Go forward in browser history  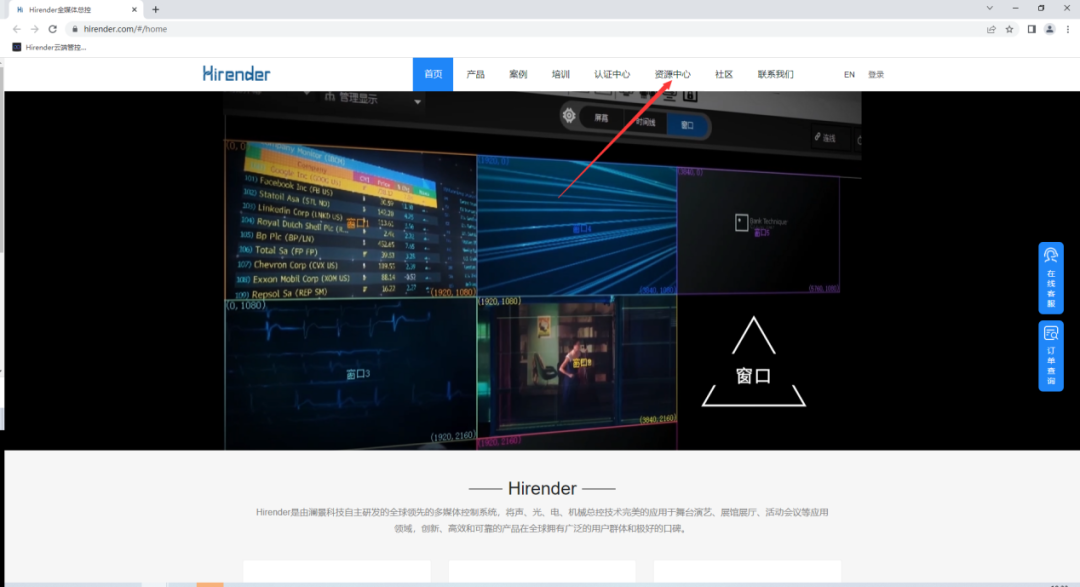point(34,29)
